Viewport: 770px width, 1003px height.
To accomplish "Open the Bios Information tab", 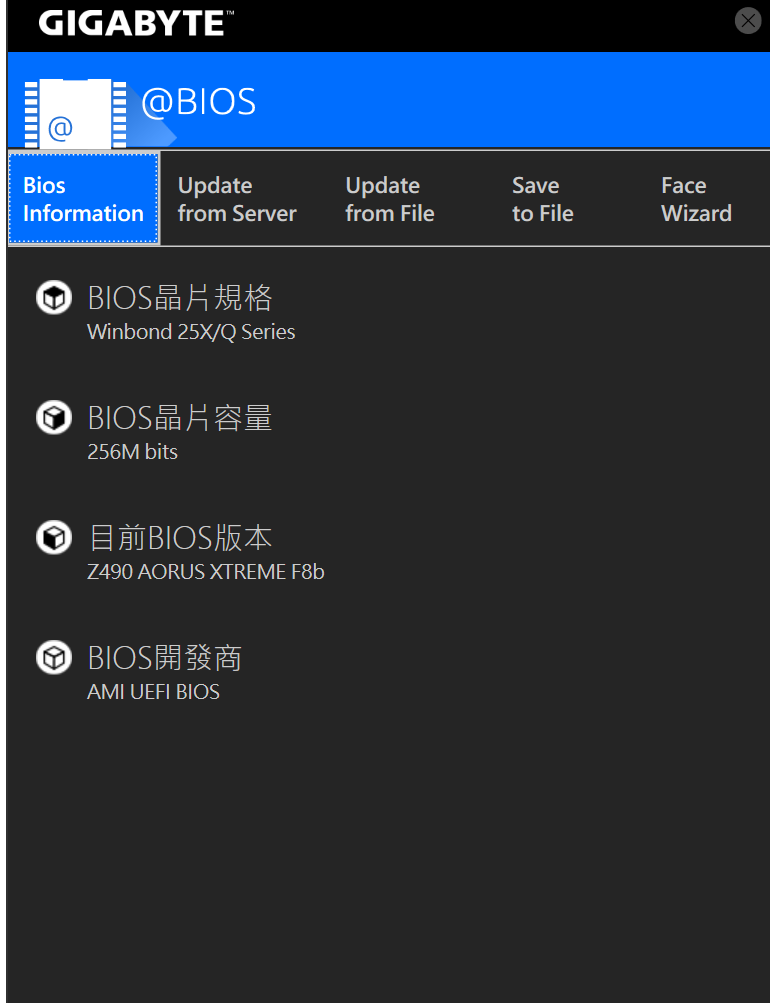I will 84,198.
